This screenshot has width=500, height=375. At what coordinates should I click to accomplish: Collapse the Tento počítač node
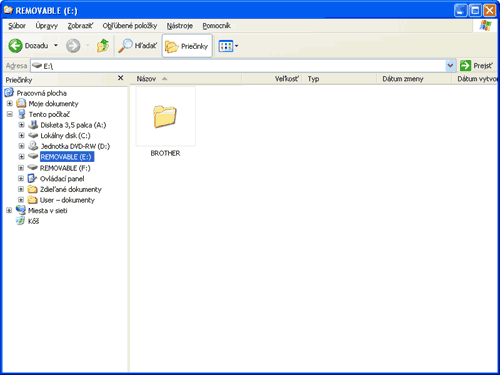(x=10, y=114)
